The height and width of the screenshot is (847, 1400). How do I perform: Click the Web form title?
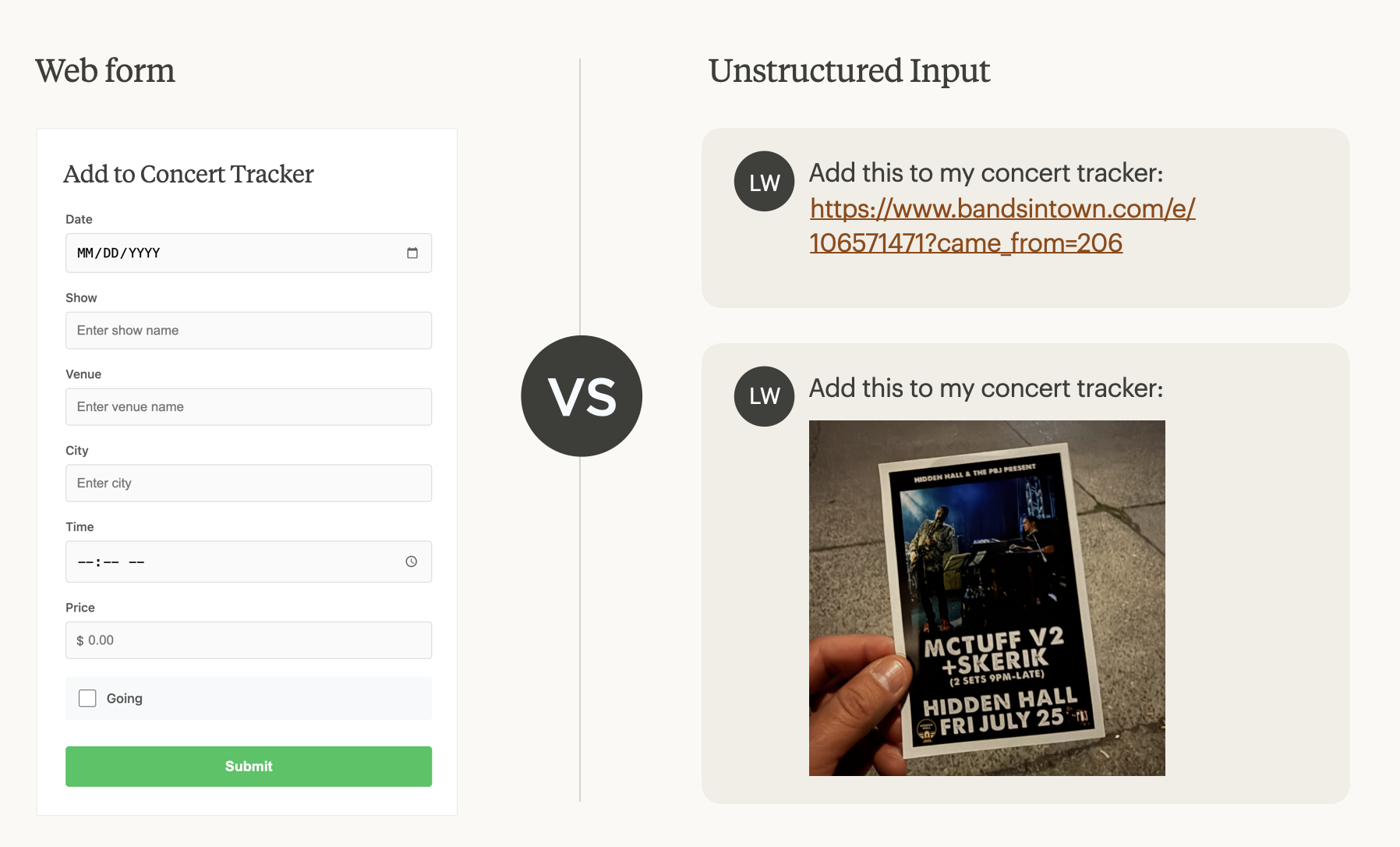105,71
